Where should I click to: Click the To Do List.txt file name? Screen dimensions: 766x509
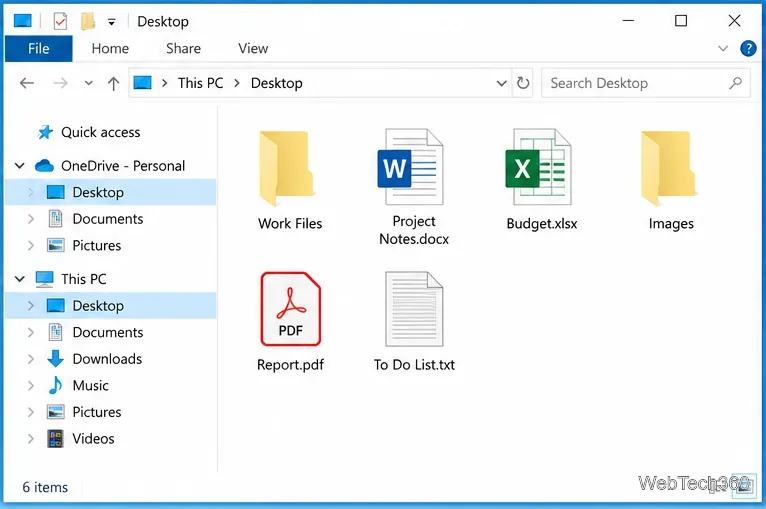pyautogui.click(x=414, y=364)
